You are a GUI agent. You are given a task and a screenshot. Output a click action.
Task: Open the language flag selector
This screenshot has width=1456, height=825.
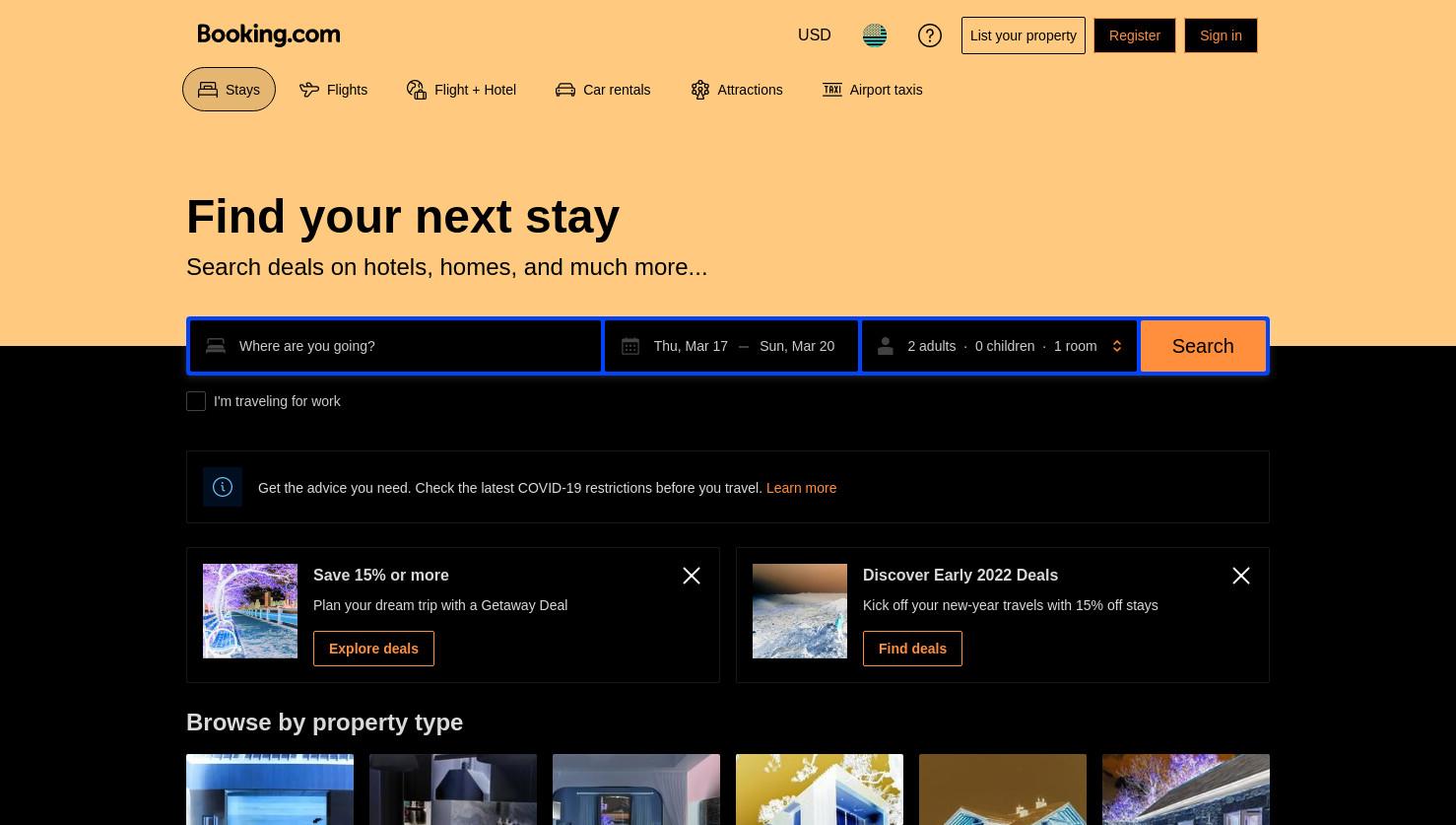click(x=875, y=35)
